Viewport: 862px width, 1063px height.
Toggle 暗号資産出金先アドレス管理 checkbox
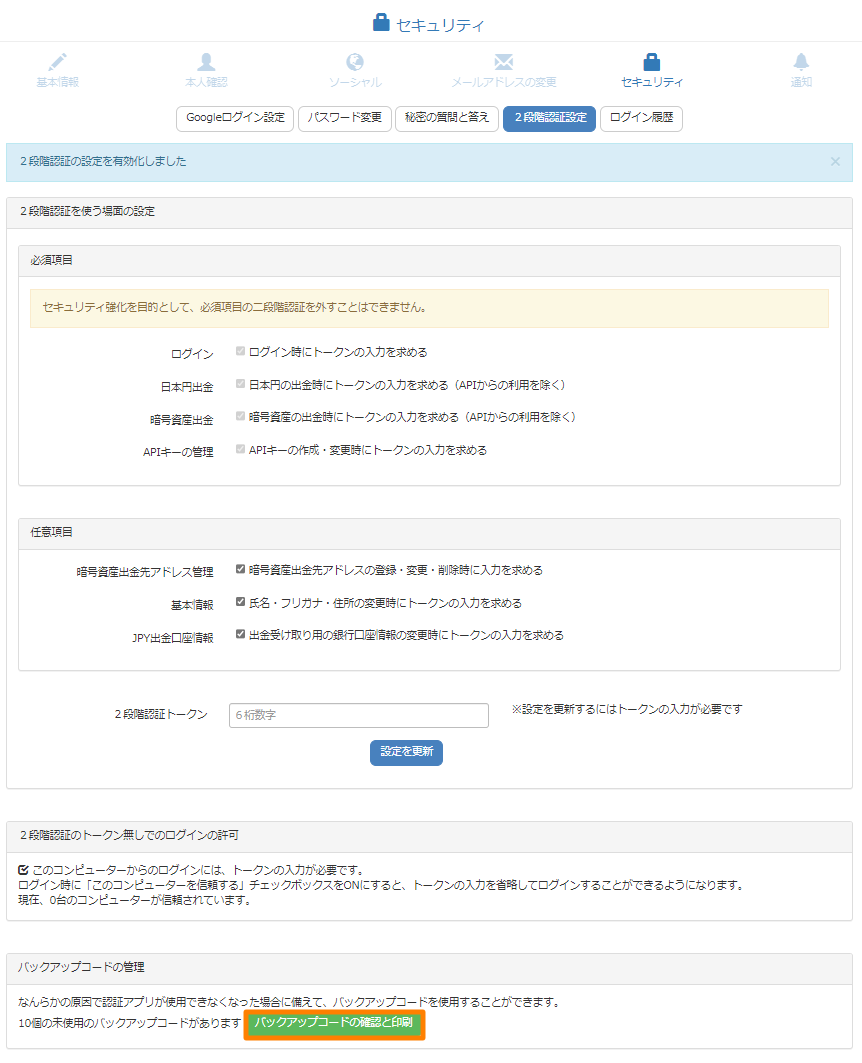[x=240, y=569]
